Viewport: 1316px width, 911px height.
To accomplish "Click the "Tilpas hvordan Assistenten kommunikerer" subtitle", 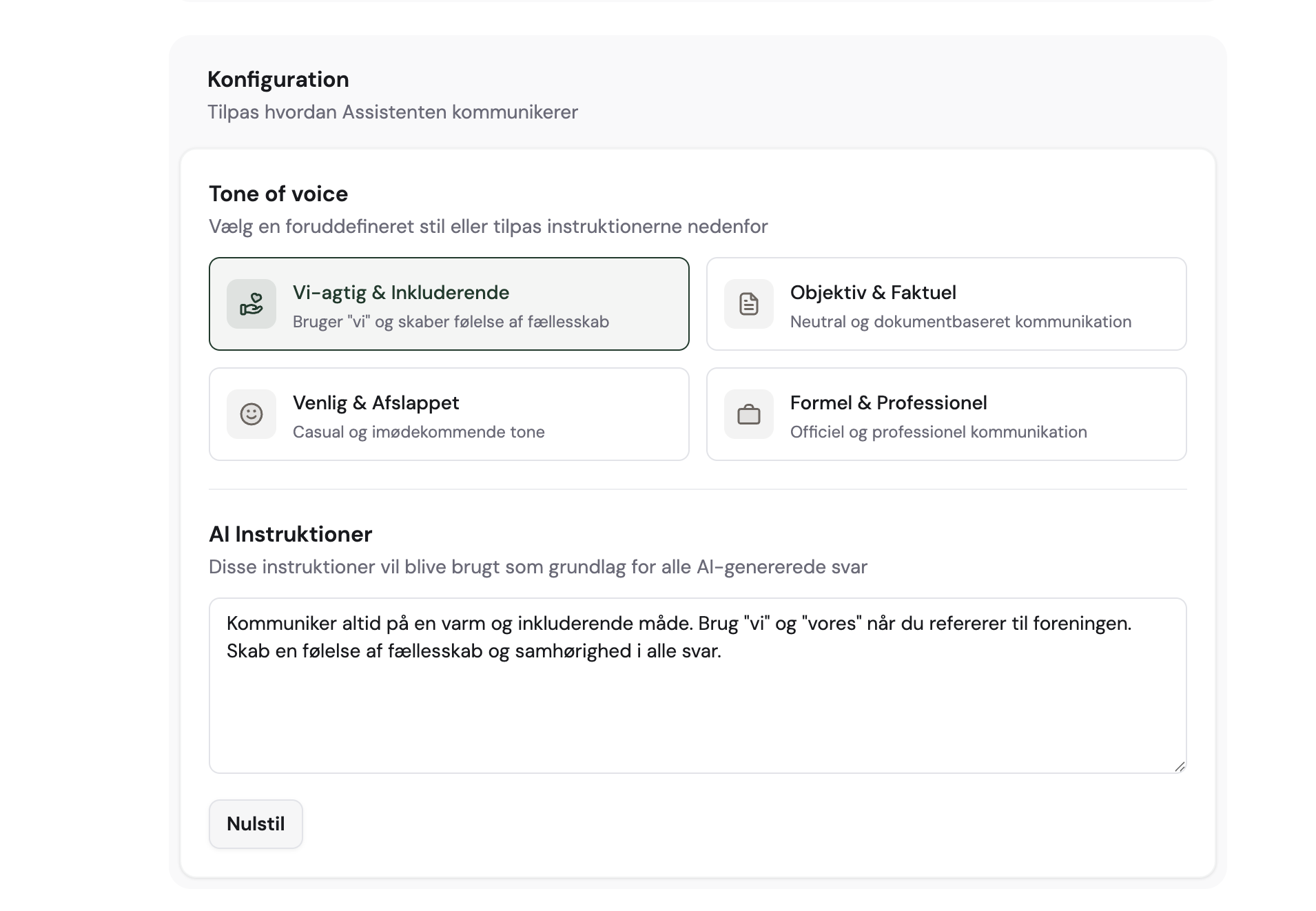I will 392,112.
